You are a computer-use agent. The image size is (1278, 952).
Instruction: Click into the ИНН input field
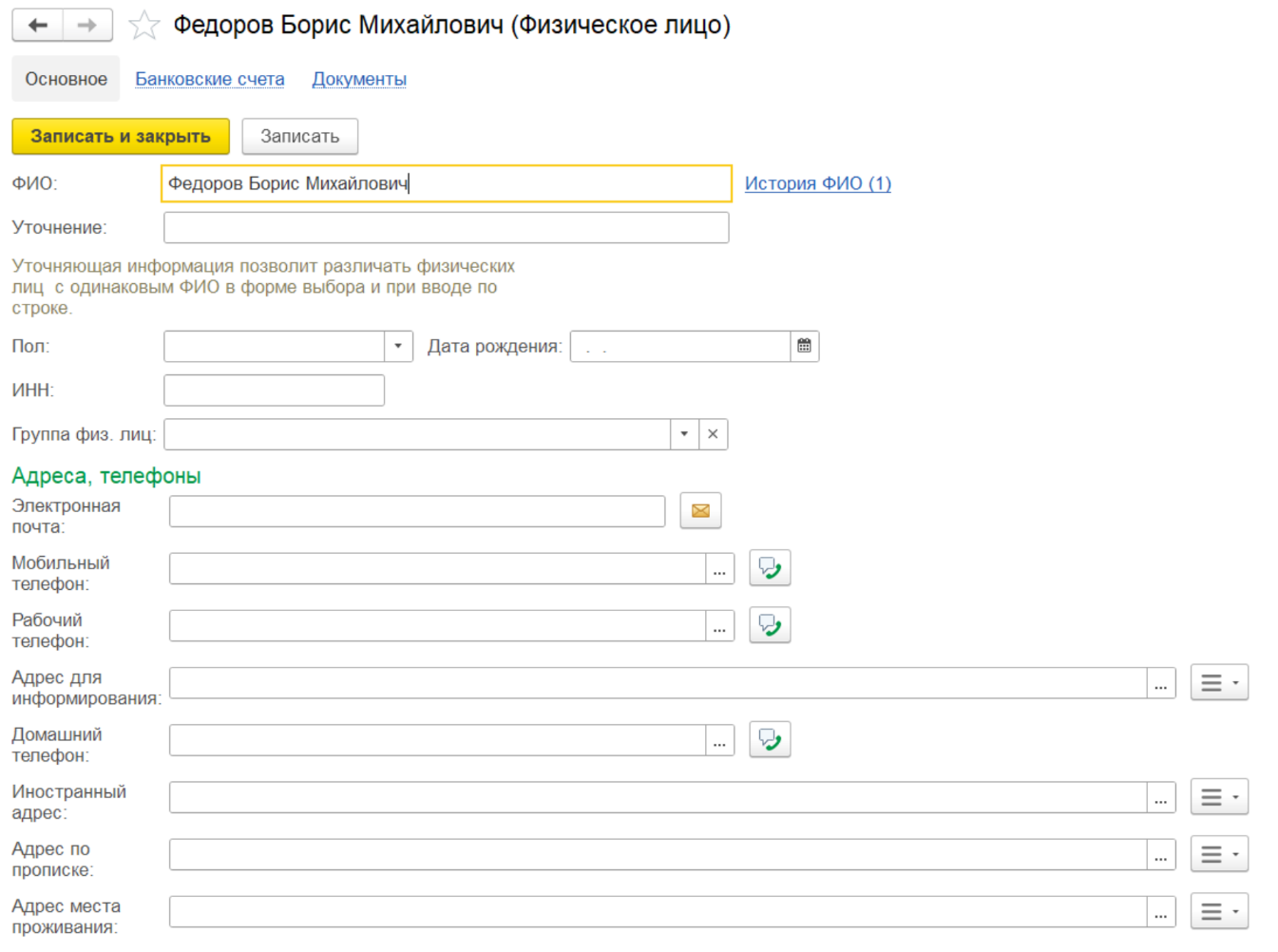coord(274,390)
